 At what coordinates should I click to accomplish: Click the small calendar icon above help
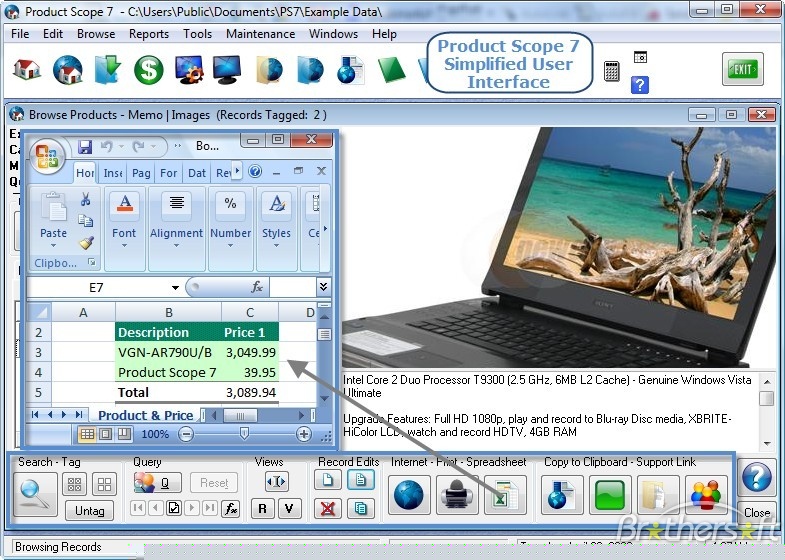tap(640, 57)
